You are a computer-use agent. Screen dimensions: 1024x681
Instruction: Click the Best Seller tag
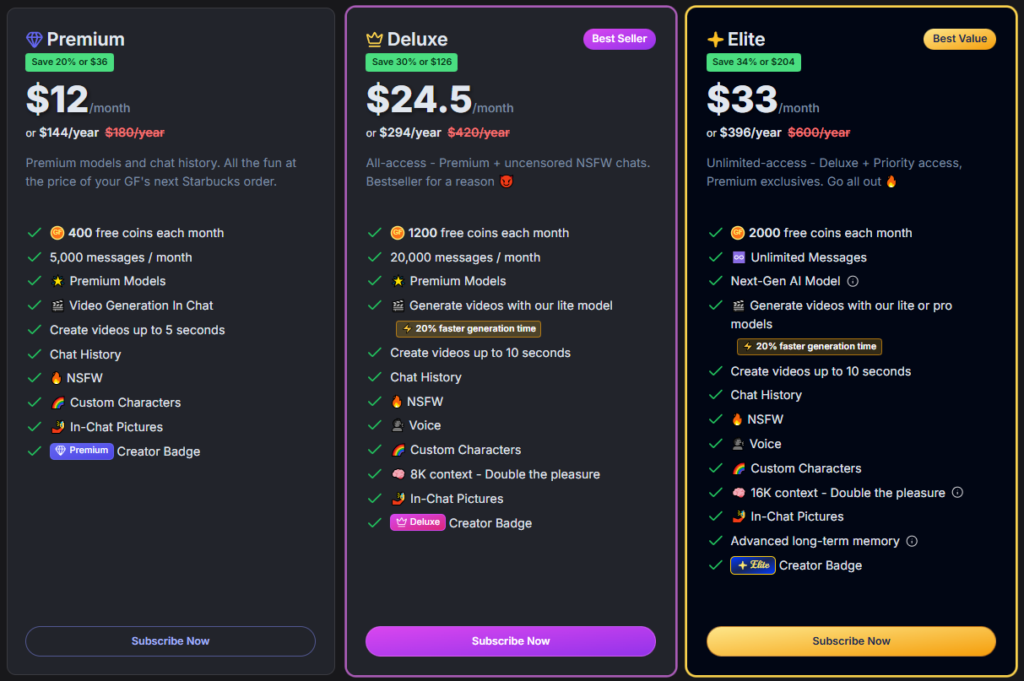pyautogui.click(x=617, y=39)
